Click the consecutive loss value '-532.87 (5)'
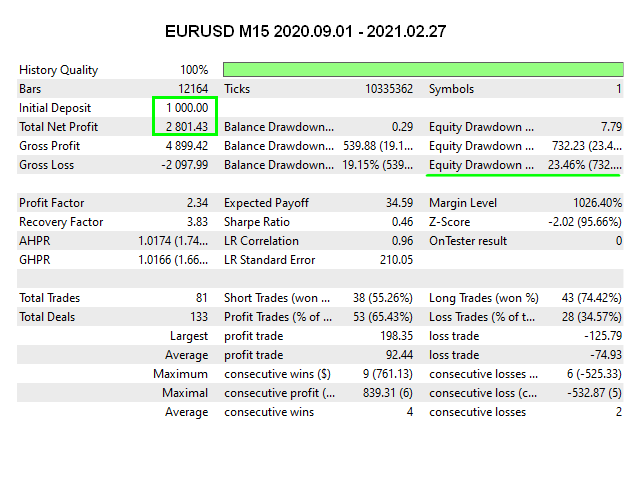 click(594, 393)
